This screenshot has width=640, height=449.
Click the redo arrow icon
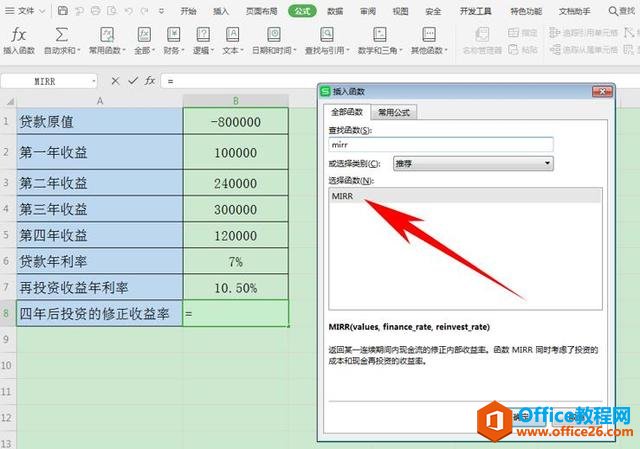point(144,11)
